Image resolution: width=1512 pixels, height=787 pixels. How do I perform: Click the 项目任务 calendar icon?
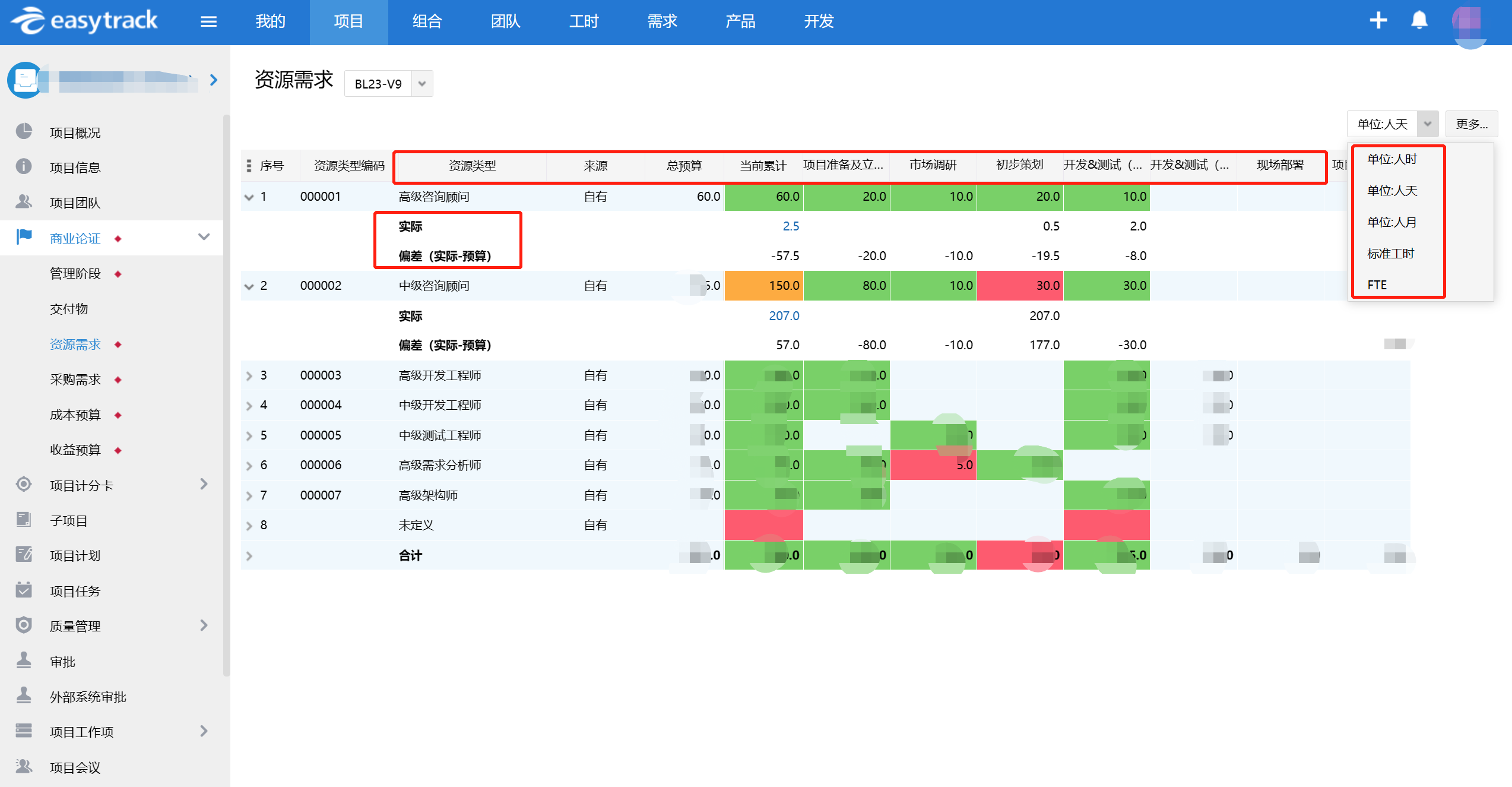(x=24, y=590)
